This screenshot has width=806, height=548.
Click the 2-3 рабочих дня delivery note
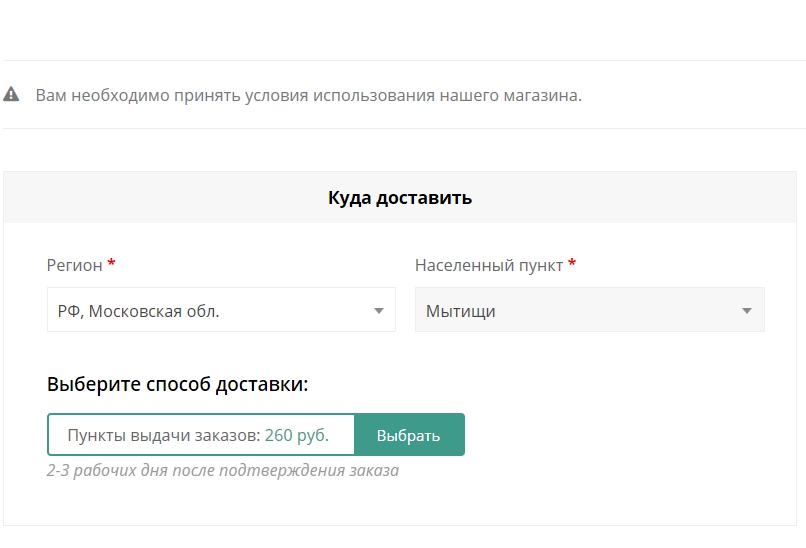pyautogui.click(x=223, y=470)
